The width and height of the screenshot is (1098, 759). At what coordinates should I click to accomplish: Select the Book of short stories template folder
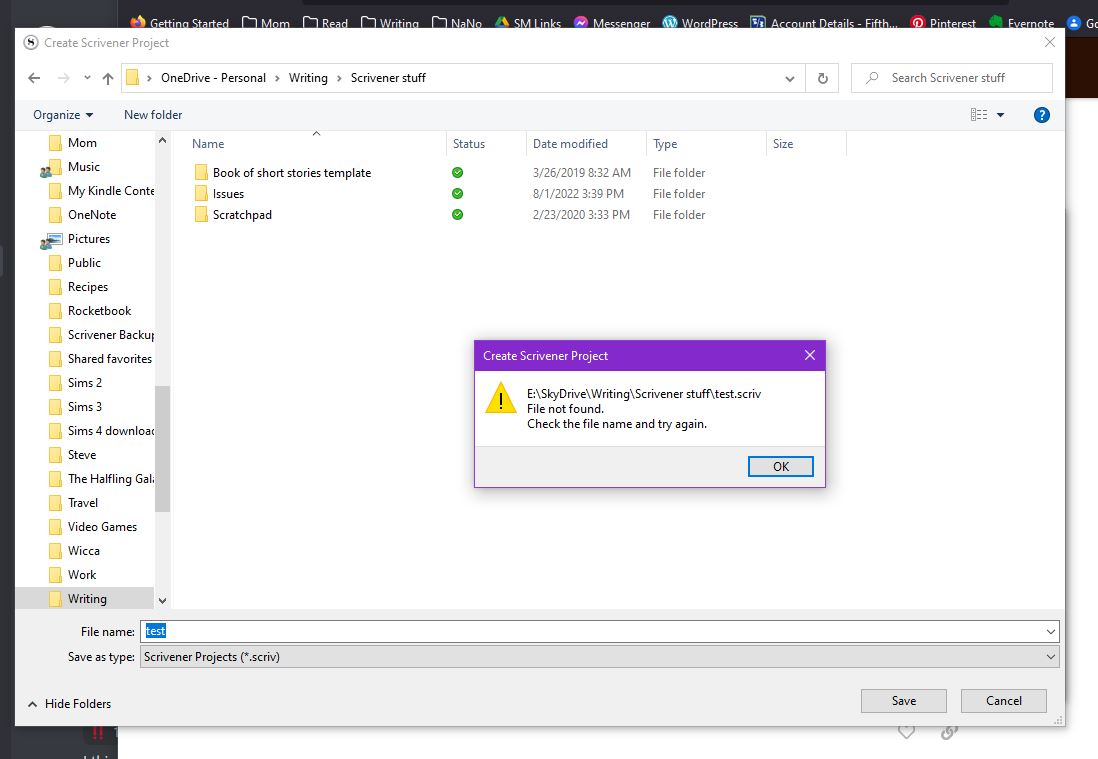(x=292, y=173)
